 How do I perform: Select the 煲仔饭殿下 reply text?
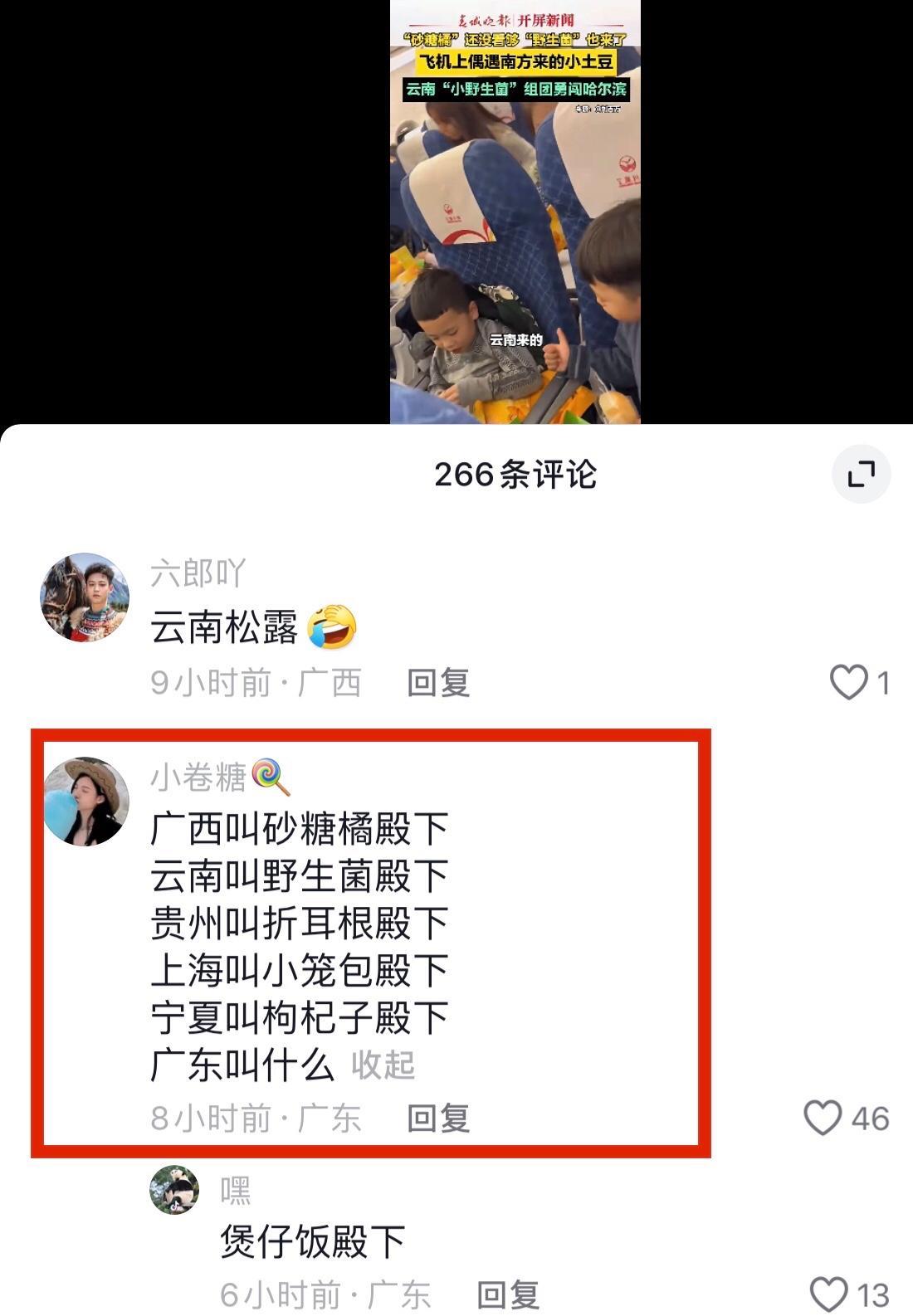(x=313, y=1241)
